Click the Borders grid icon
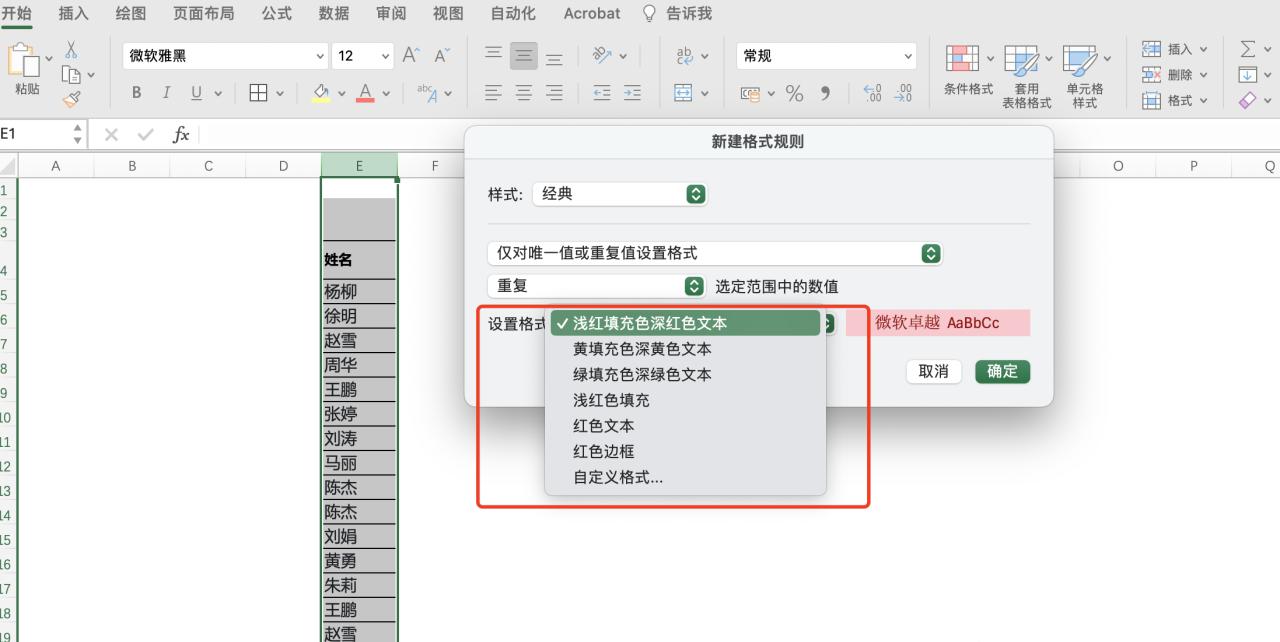Viewport: 1280px width, 642px height. click(x=258, y=93)
